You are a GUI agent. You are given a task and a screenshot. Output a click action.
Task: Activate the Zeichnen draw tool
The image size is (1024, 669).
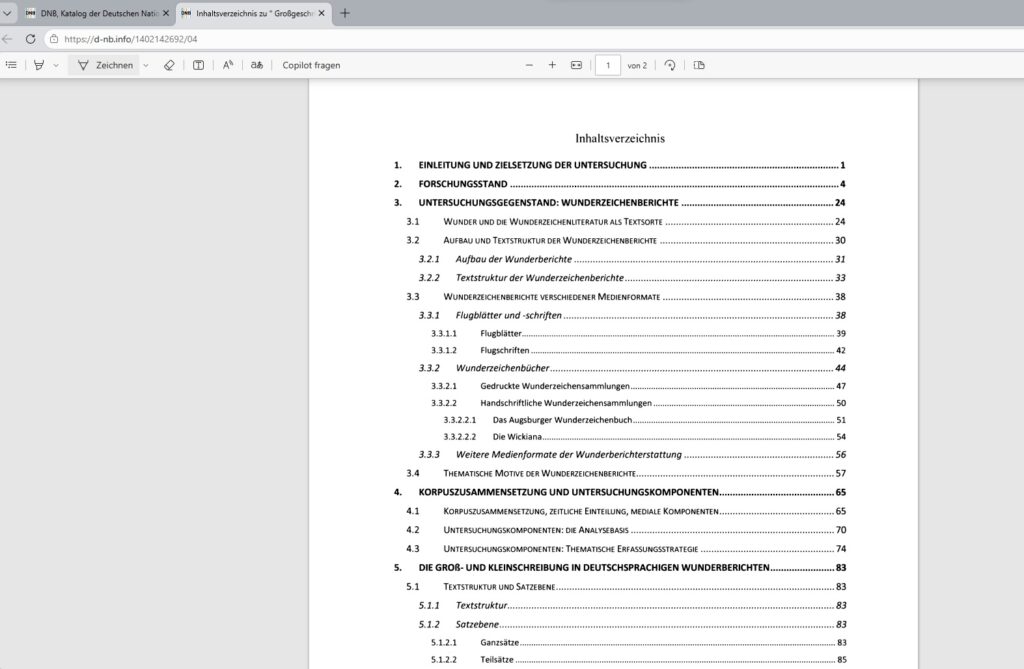pos(105,65)
